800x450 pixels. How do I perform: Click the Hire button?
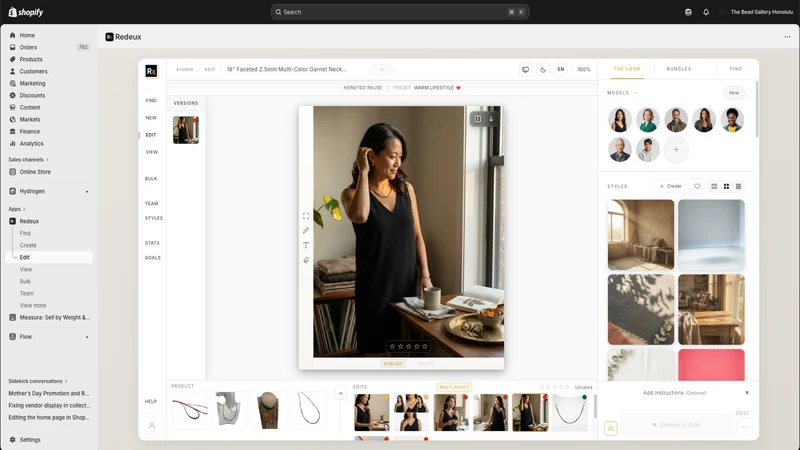[x=734, y=93]
